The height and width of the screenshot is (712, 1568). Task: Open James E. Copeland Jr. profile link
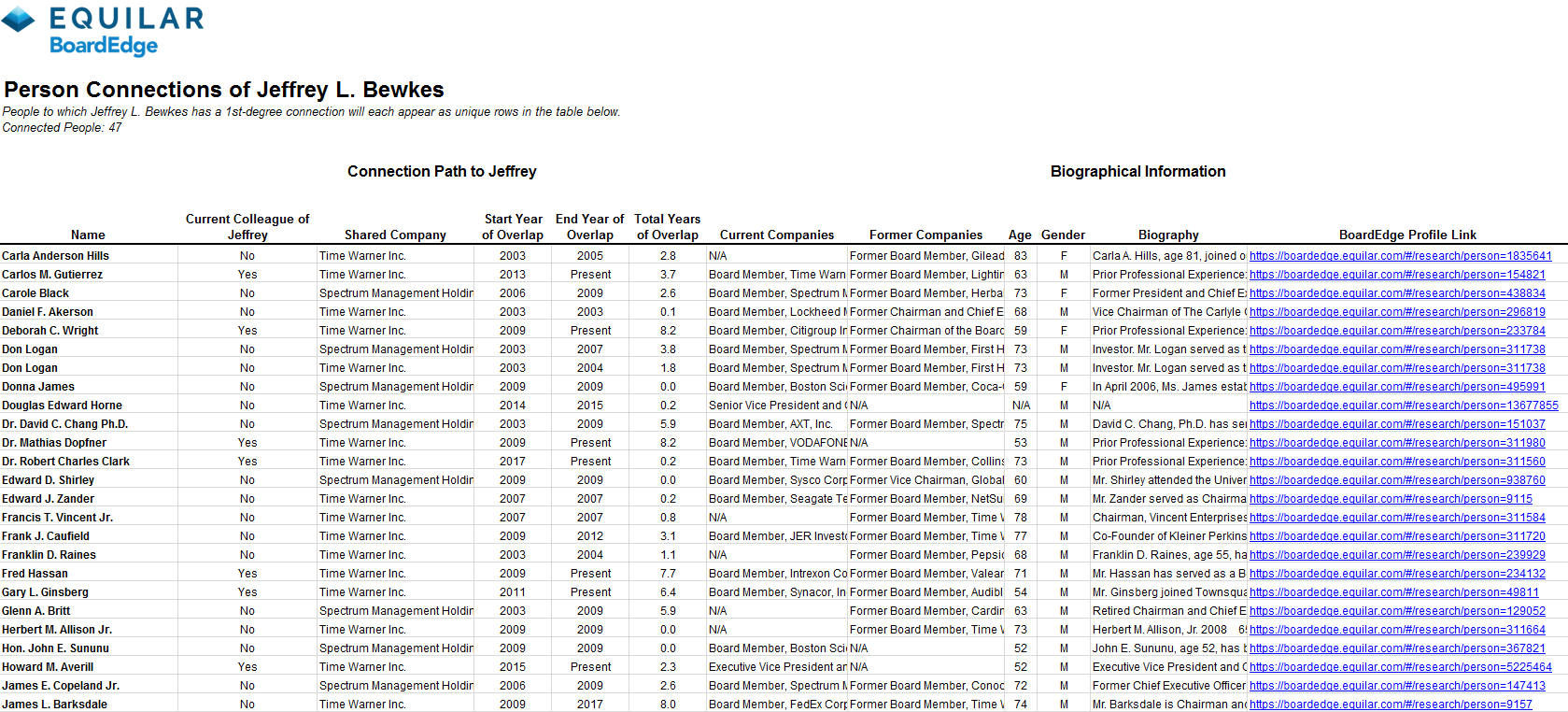click(x=1397, y=686)
